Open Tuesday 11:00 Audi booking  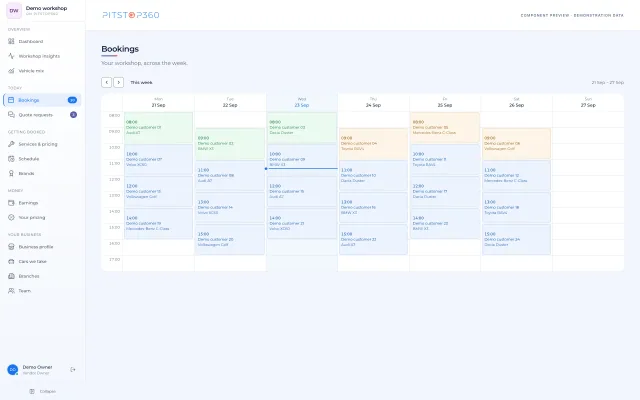(230, 176)
